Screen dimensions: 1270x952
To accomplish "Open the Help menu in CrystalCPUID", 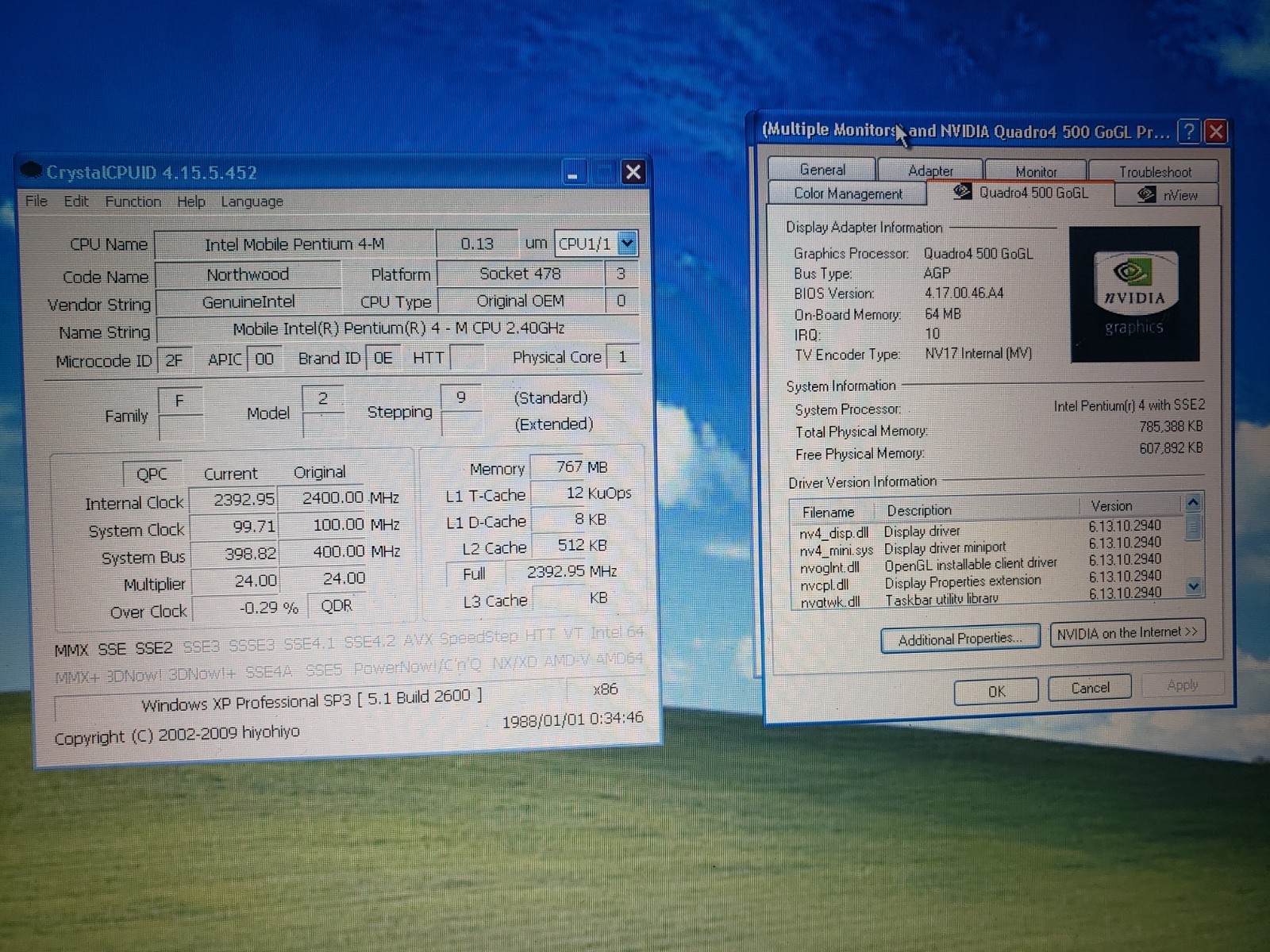I will pyautogui.click(x=190, y=202).
